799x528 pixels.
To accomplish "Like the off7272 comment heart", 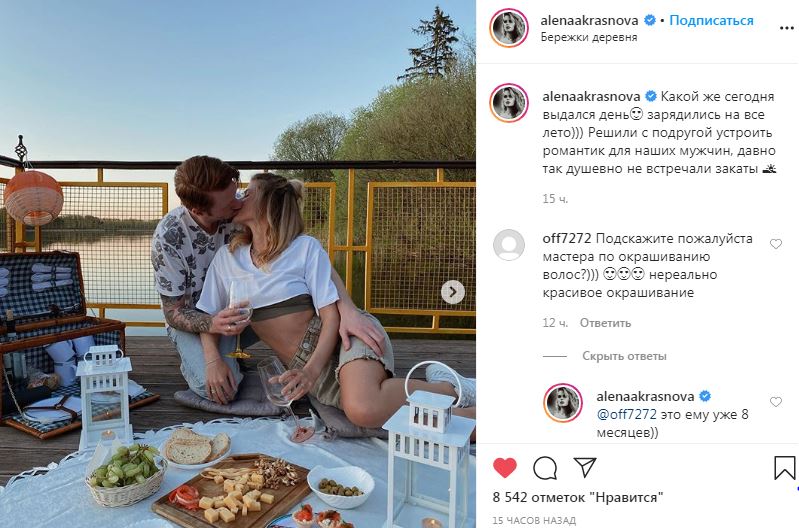I will click(776, 244).
